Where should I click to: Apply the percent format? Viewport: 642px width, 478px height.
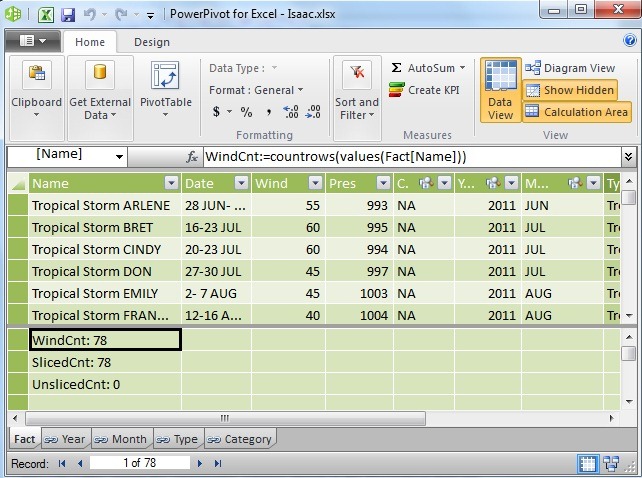(x=246, y=112)
